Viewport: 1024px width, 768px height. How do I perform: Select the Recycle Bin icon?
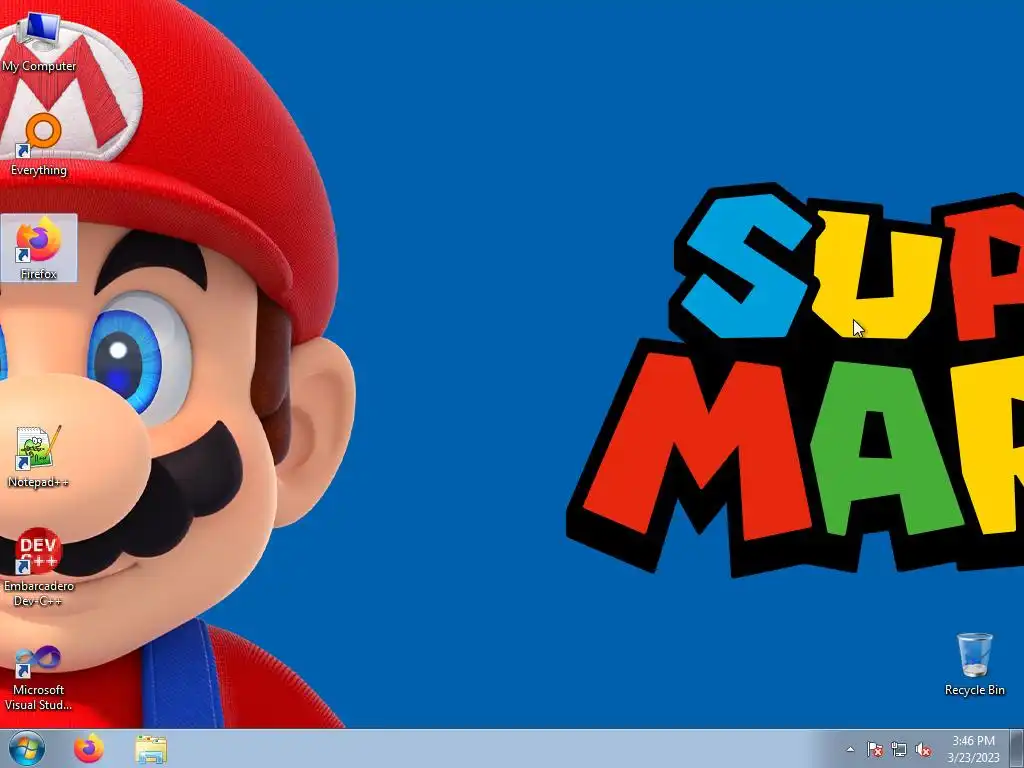pos(974,664)
